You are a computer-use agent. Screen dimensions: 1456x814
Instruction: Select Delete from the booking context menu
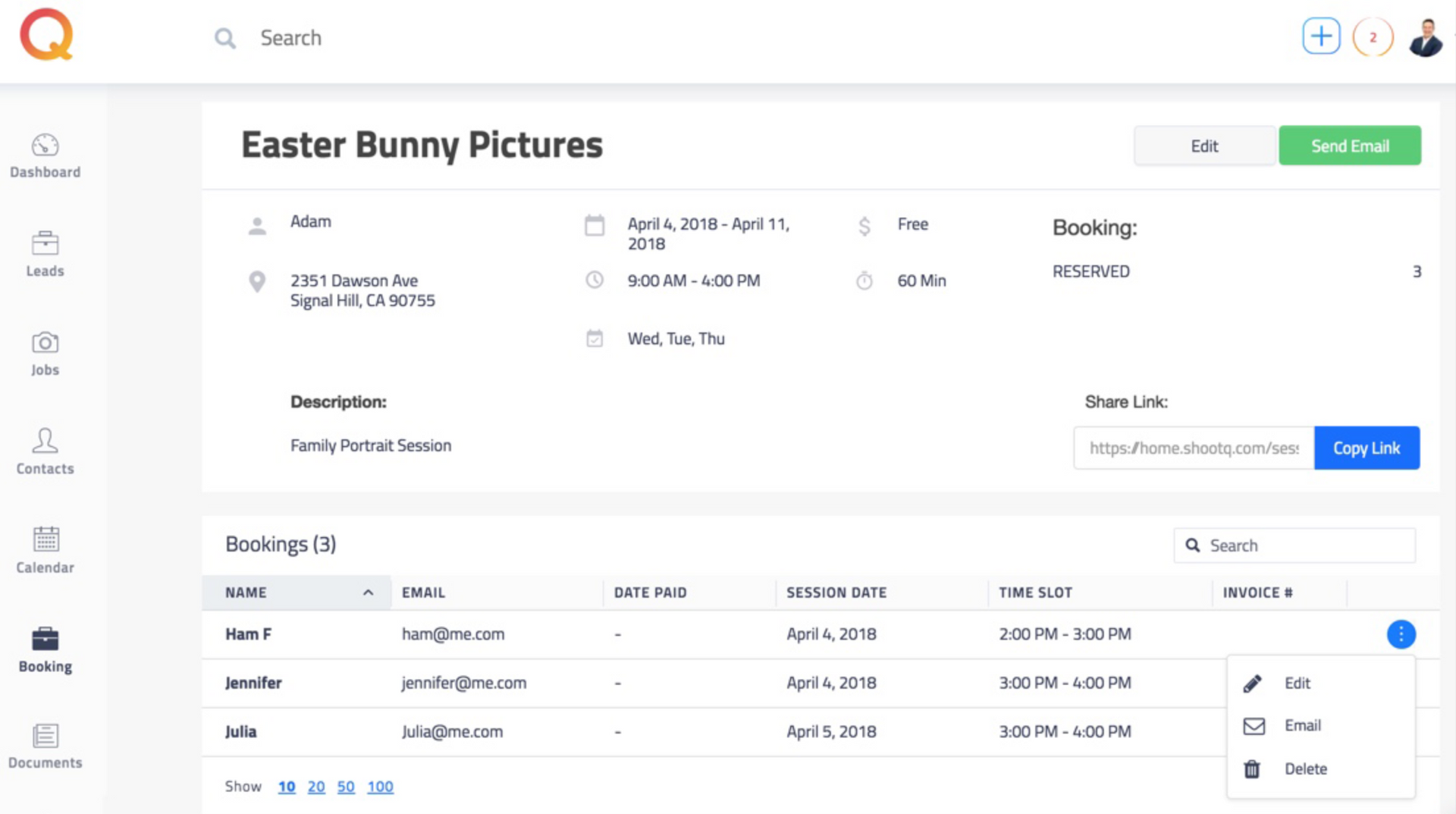[1305, 768]
